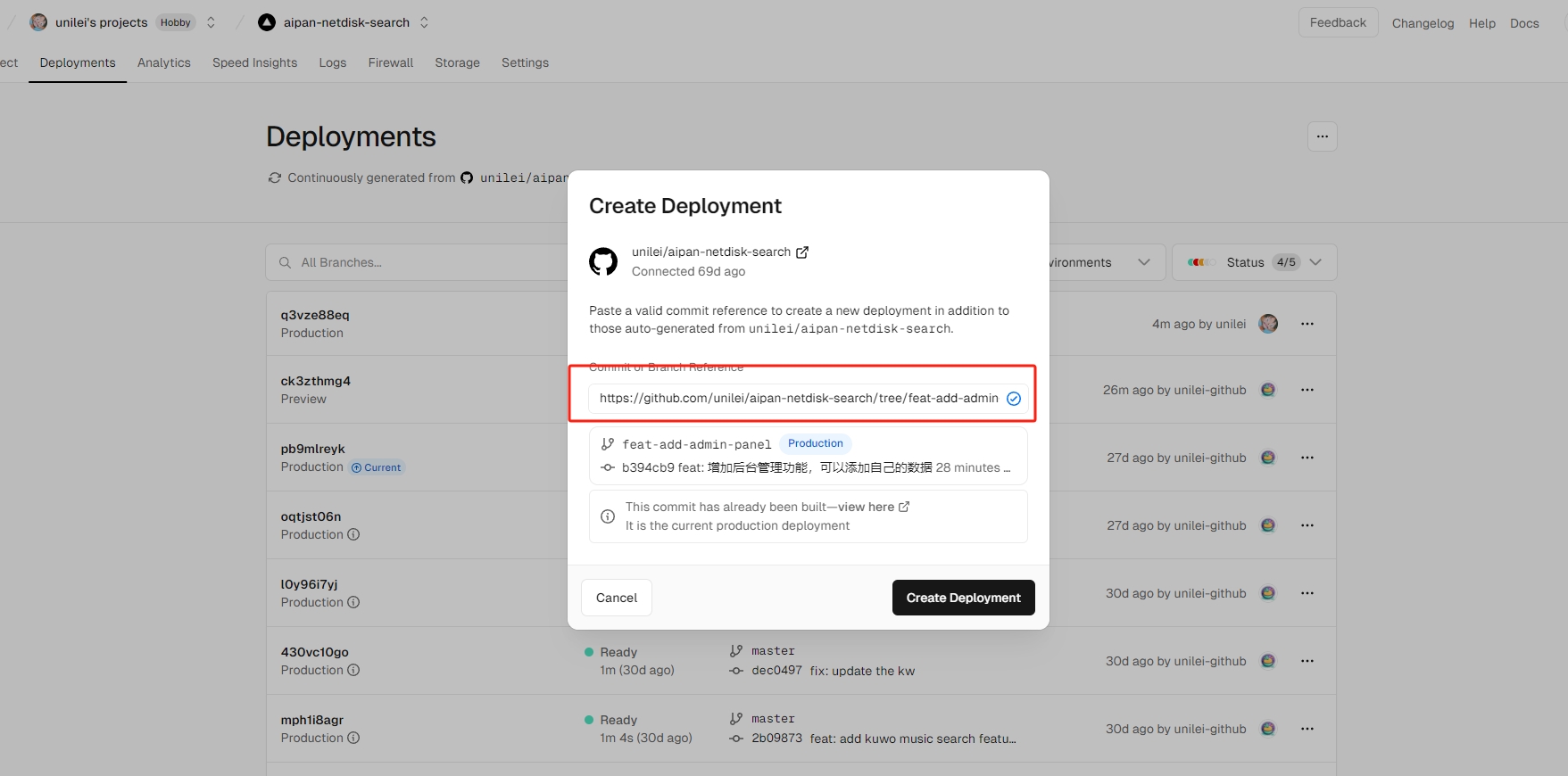
Task: Open the more menu for the oqtjst06n row
Action: pyautogui.click(x=1307, y=525)
